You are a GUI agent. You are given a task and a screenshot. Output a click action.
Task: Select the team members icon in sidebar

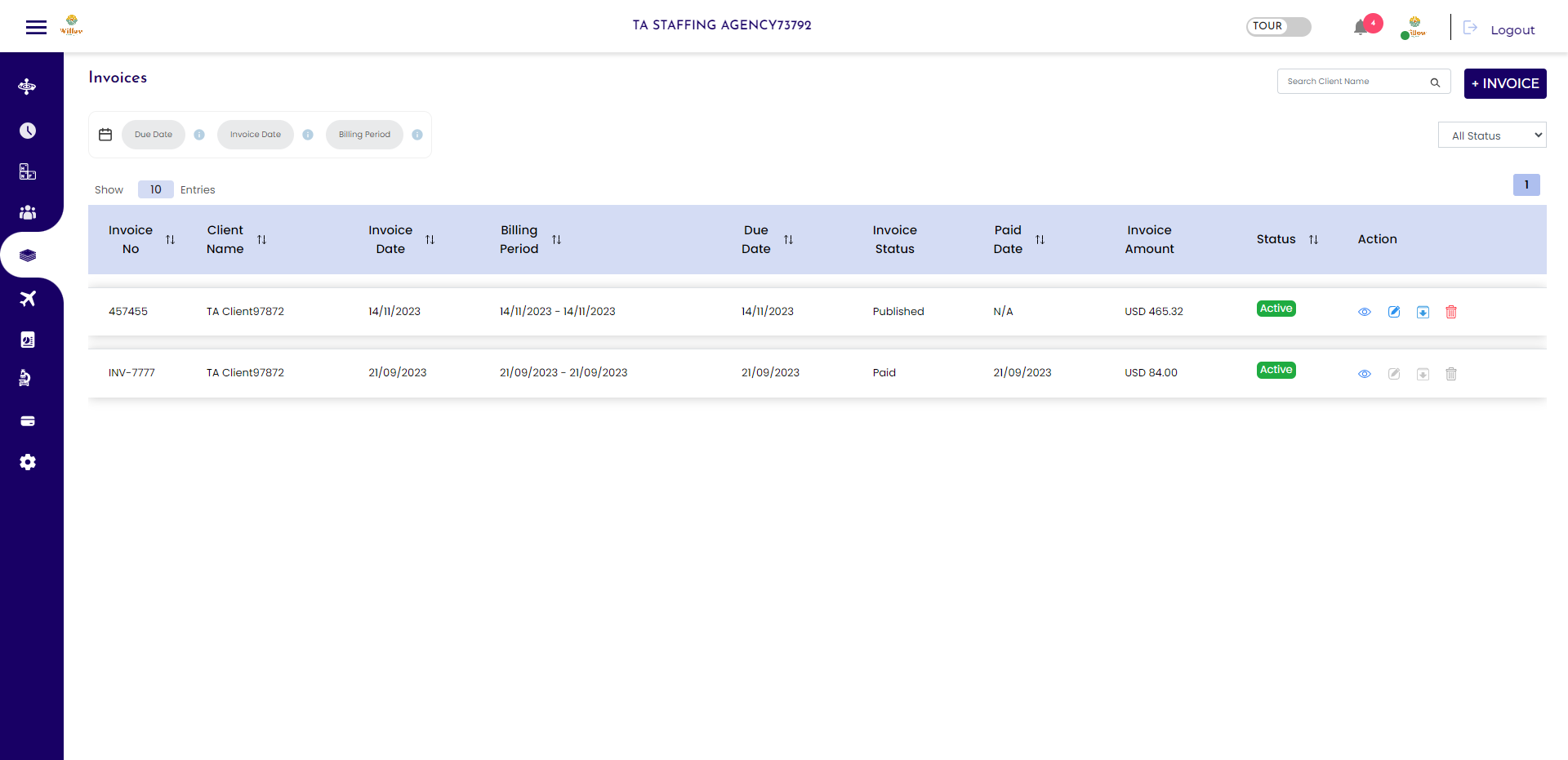pyautogui.click(x=28, y=212)
